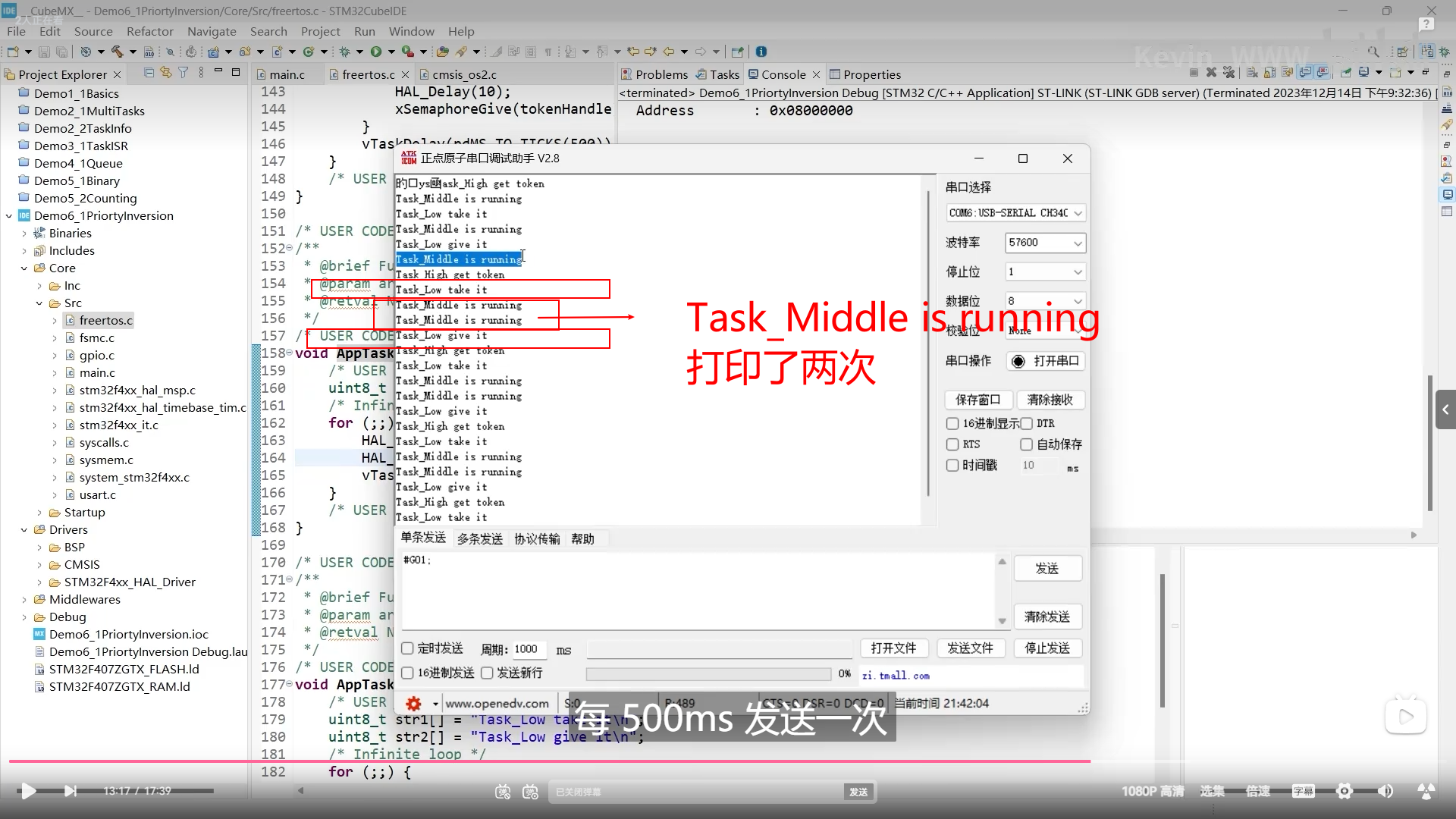The height and width of the screenshot is (819, 1456).
Task: Click the filter funnel in Project Explorer
Action: (x=183, y=73)
